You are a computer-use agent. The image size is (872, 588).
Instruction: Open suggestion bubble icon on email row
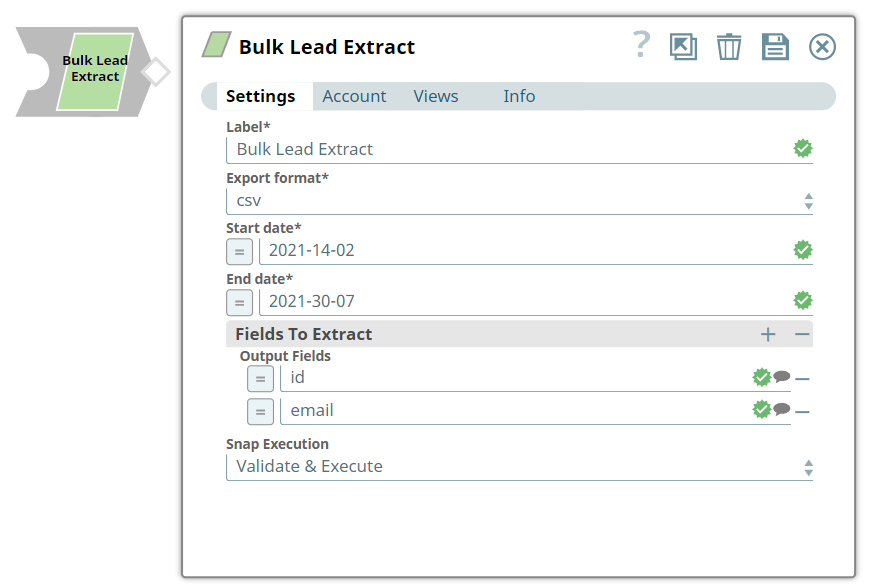pos(781,409)
